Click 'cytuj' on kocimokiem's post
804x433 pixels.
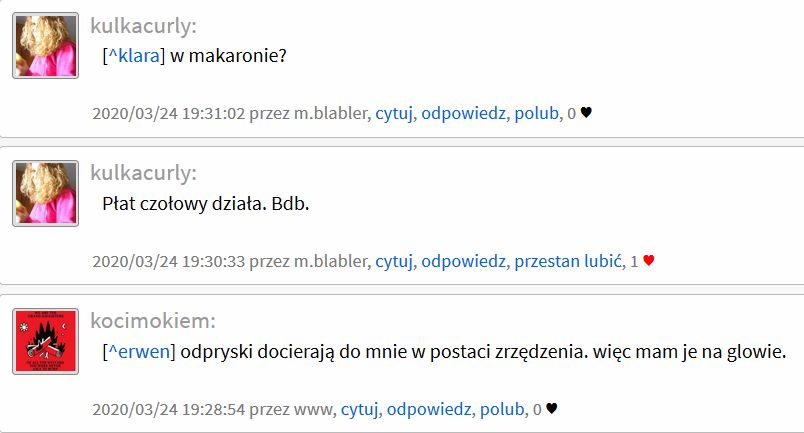pos(359,409)
